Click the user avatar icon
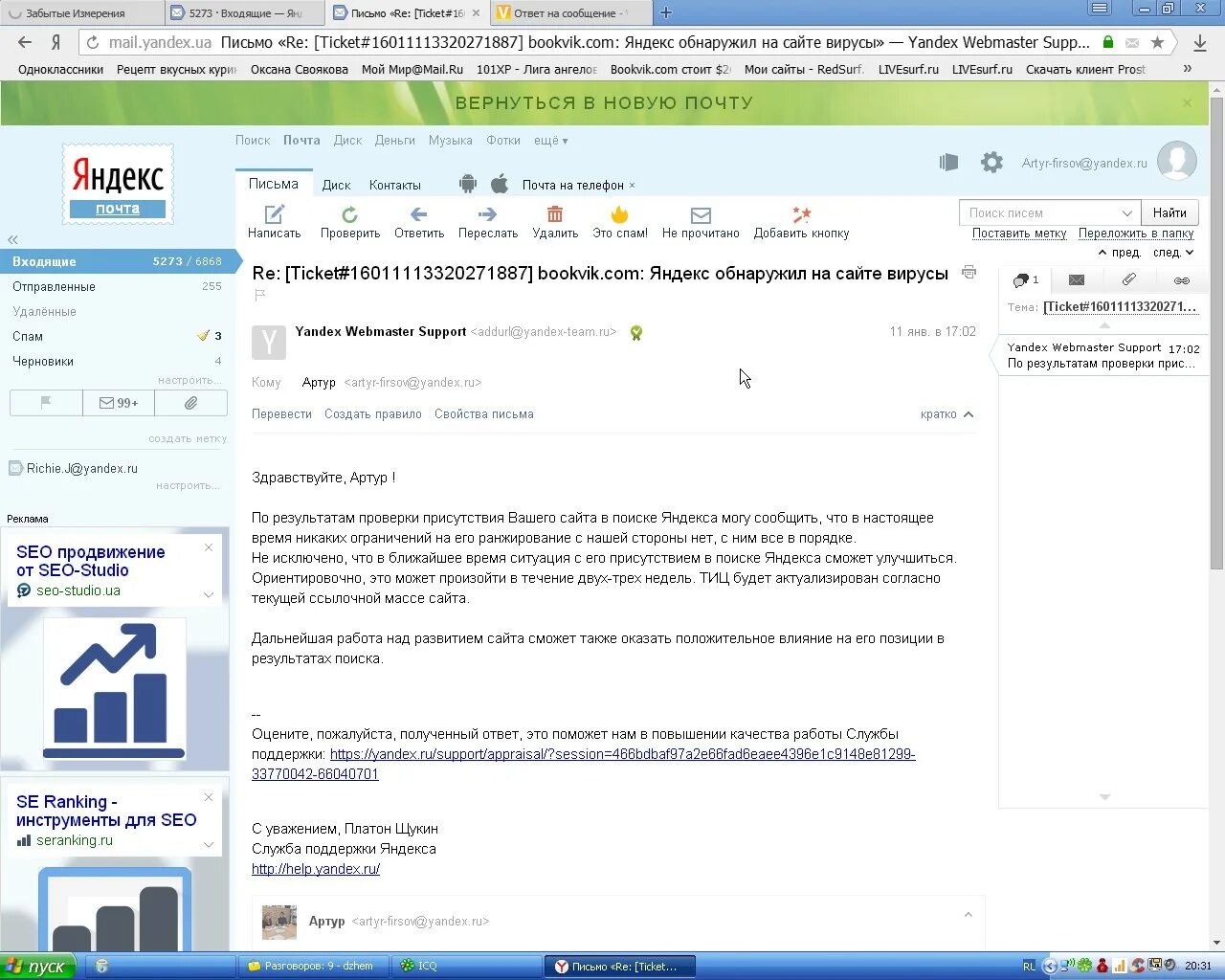1225x980 pixels. [1177, 161]
